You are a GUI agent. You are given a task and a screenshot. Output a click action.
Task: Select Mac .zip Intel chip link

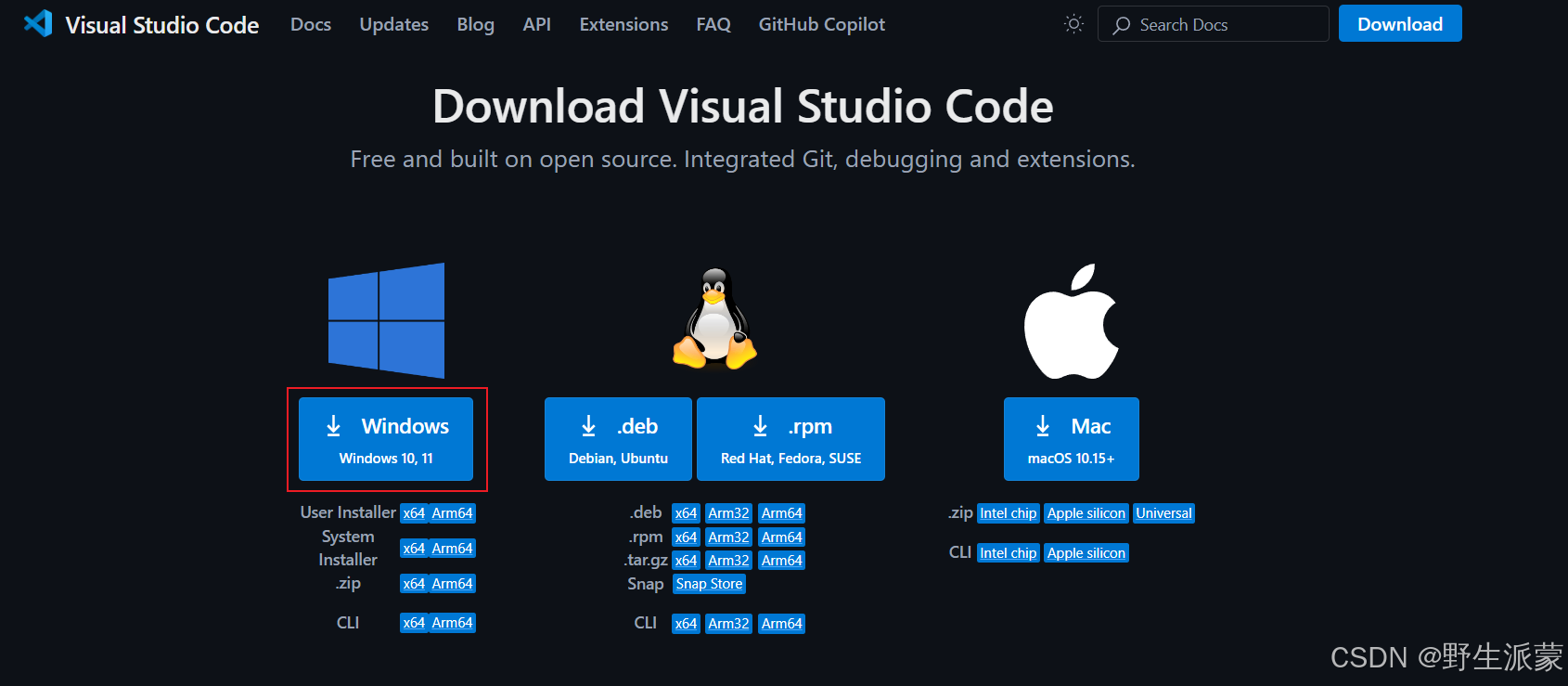(x=1009, y=513)
